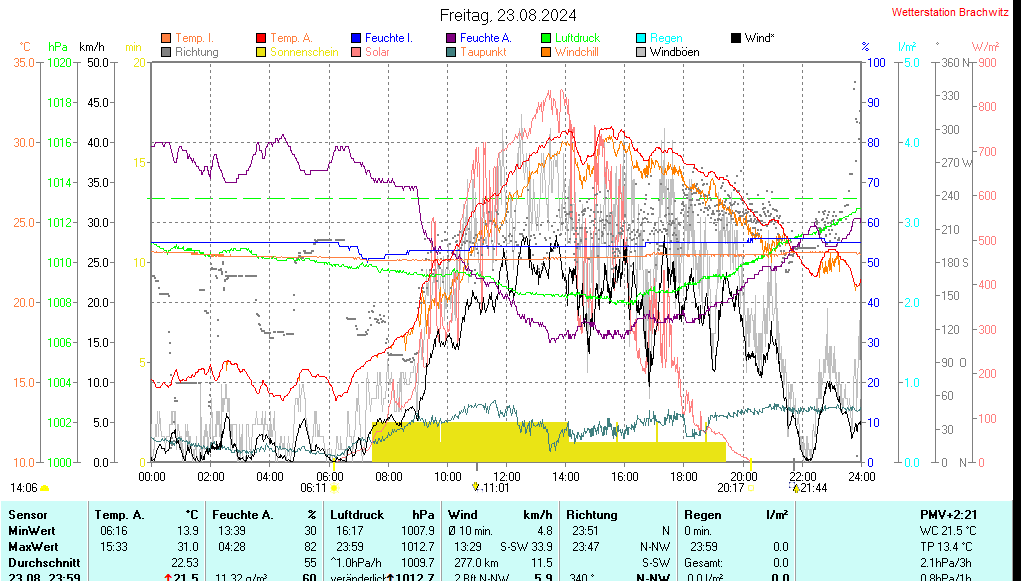Click the green Luftdruck legend square
Viewport: 1021px width, 581px height.
click(546, 38)
